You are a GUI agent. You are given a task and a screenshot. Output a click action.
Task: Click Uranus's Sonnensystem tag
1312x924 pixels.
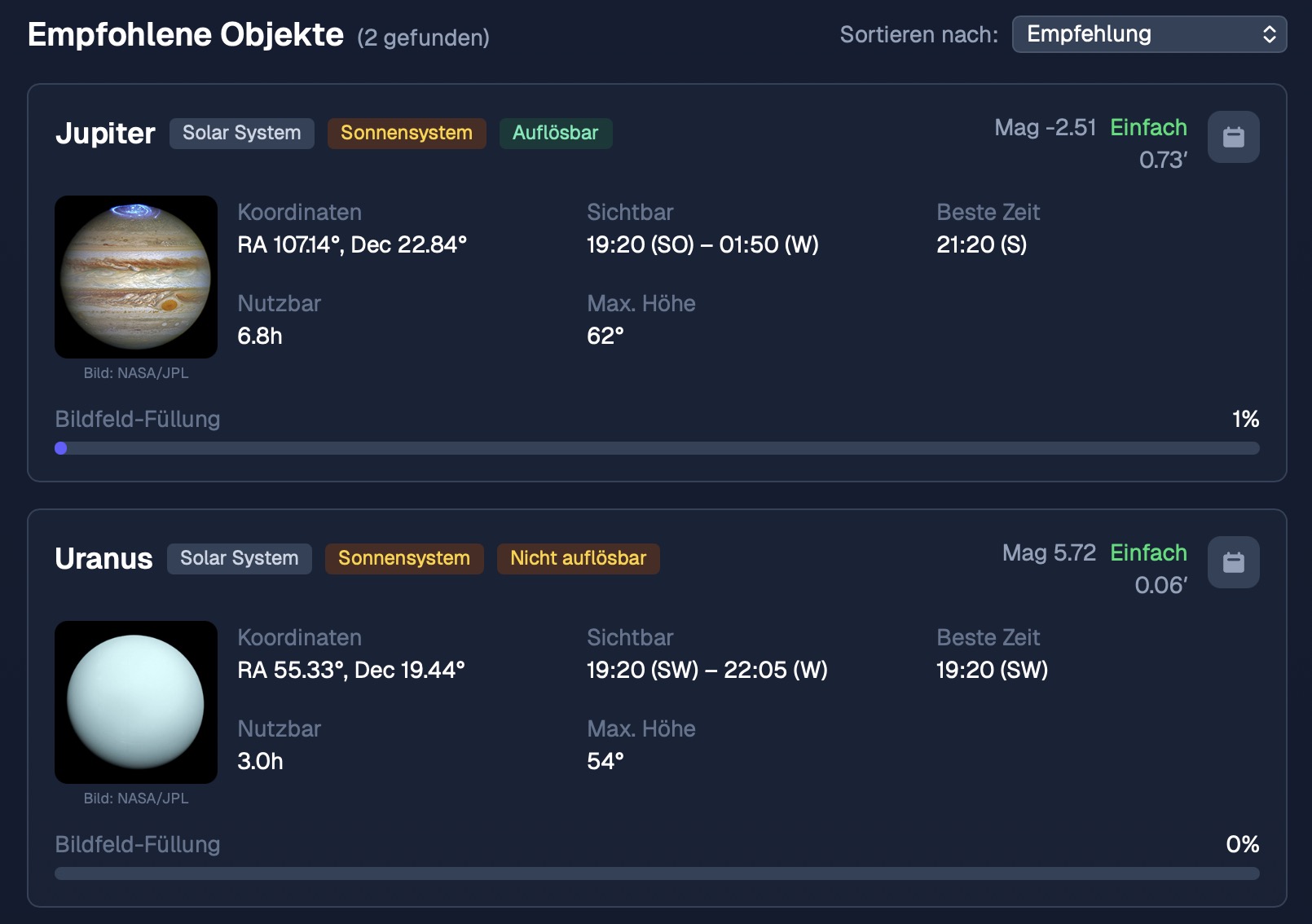(x=404, y=558)
